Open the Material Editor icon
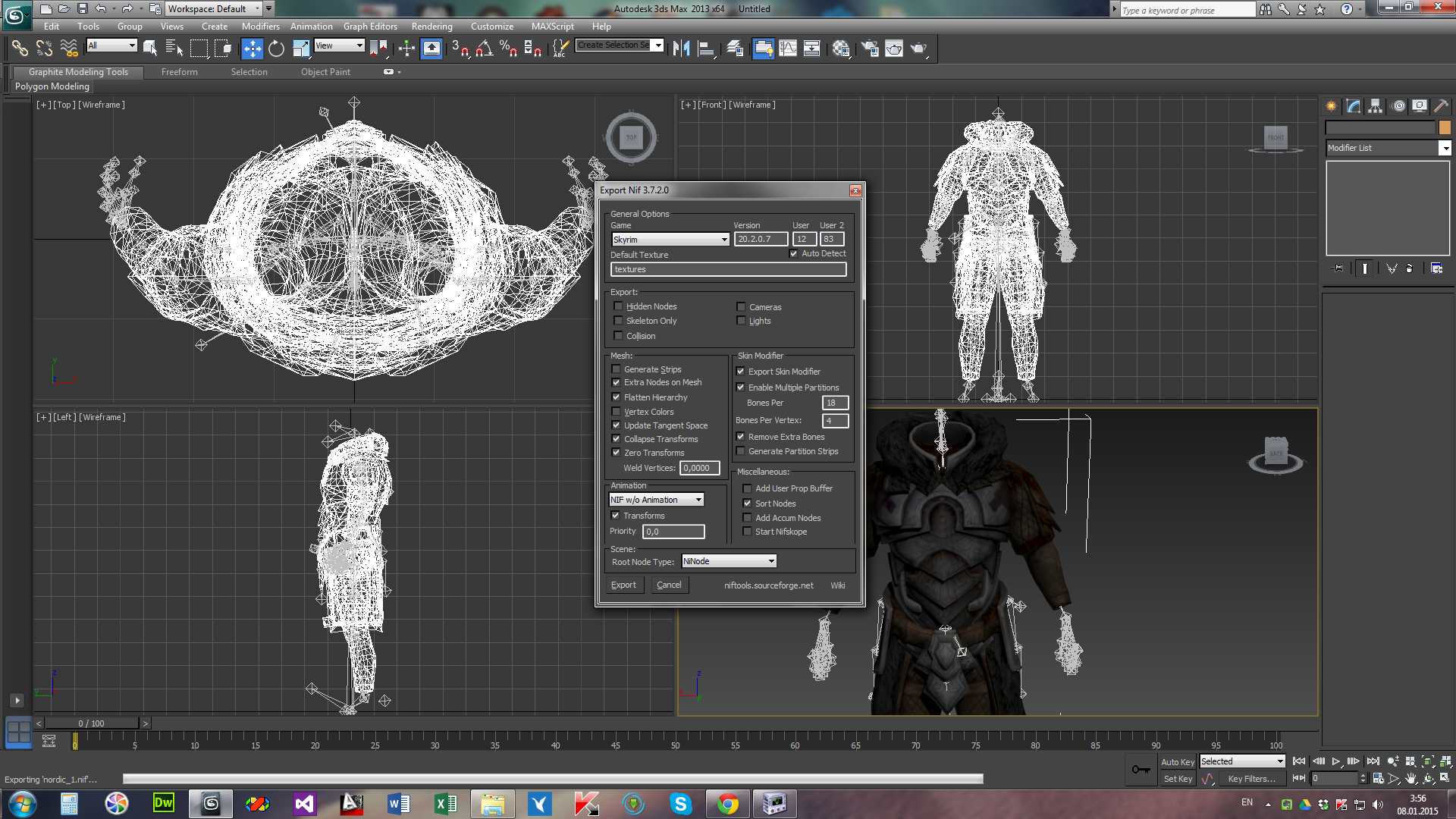The width and height of the screenshot is (1456, 819). pos(840,49)
